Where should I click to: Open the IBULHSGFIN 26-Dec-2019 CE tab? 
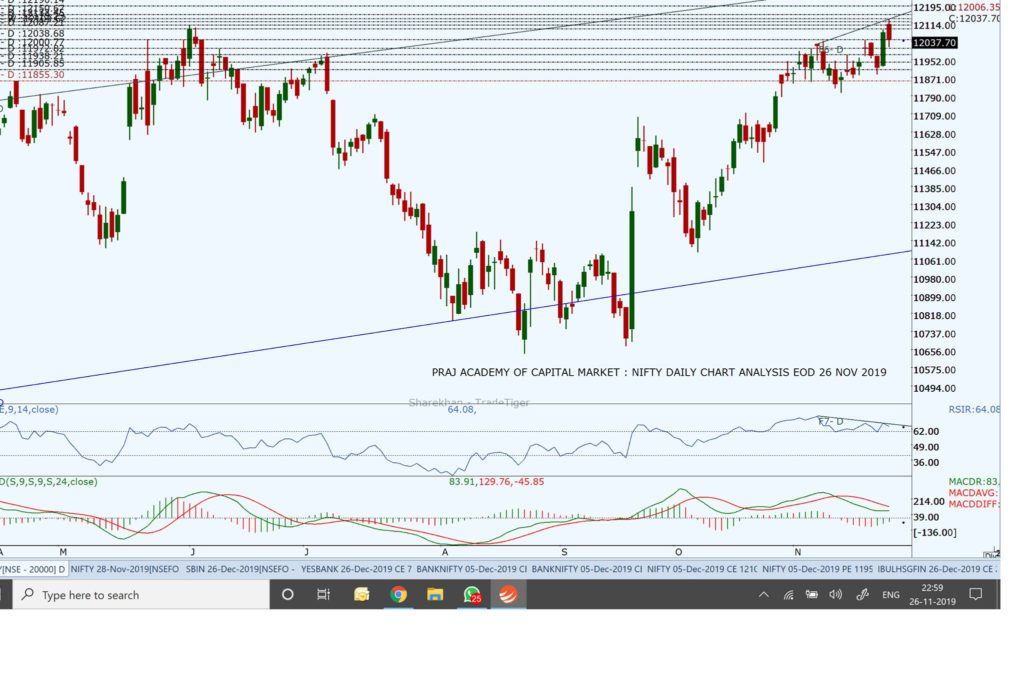click(x=938, y=569)
